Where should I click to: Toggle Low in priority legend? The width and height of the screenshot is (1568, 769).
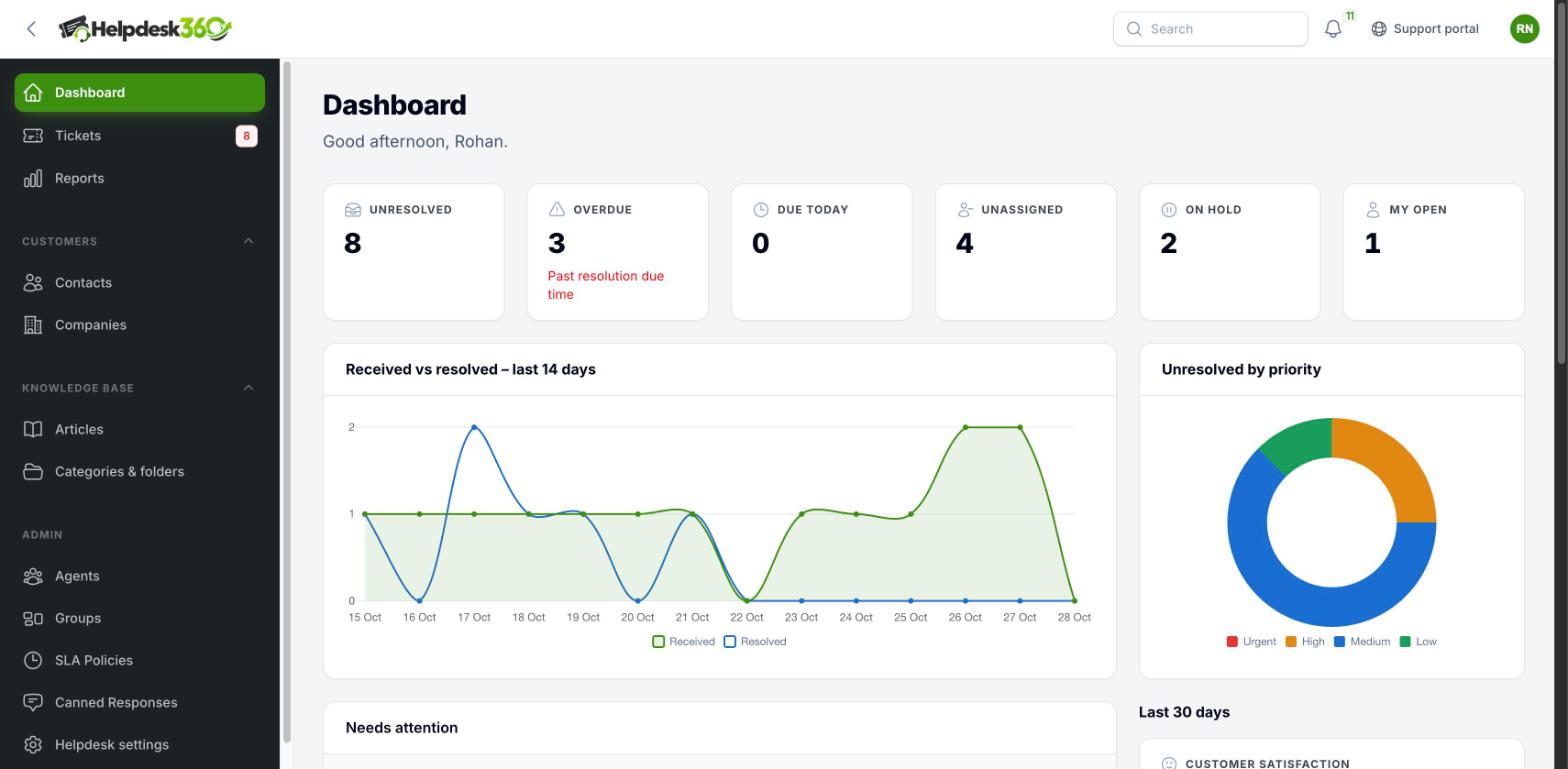coord(1418,642)
